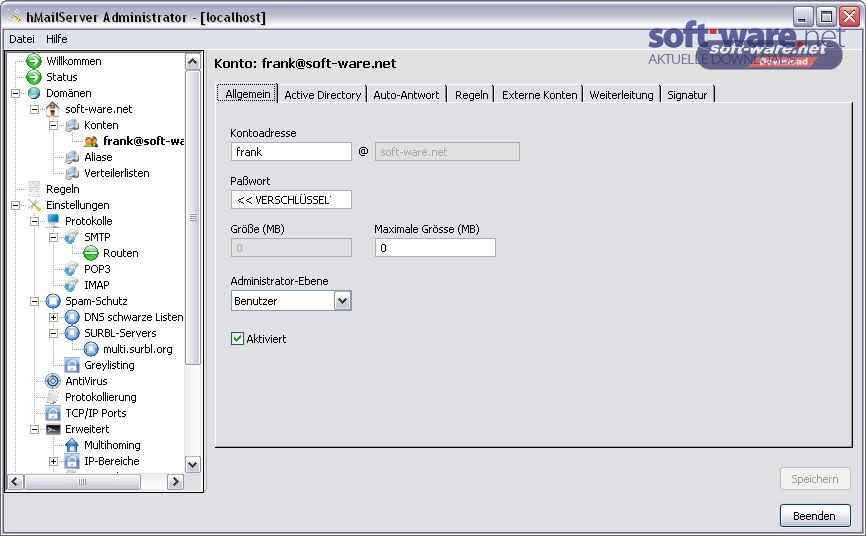Click the Kontoadresse field containing frank
Image resolution: width=866 pixels, height=536 pixels.
[x=291, y=152]
